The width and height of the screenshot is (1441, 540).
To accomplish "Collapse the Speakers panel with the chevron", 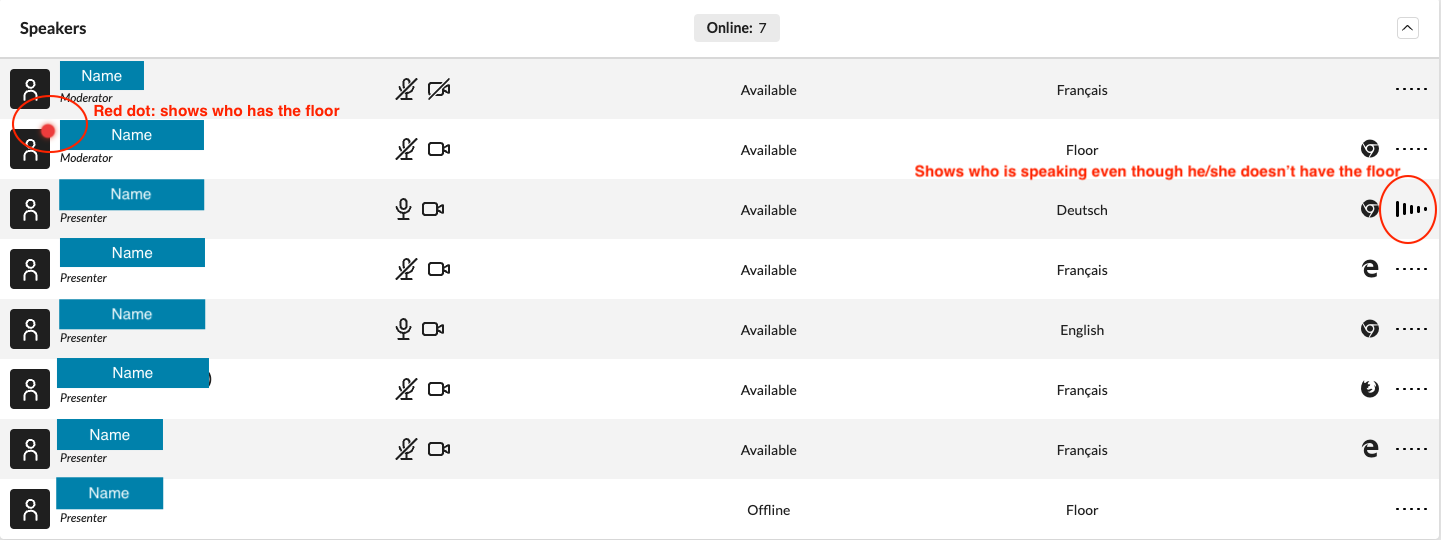I will pyautogui.click(x=1407, y=28).
